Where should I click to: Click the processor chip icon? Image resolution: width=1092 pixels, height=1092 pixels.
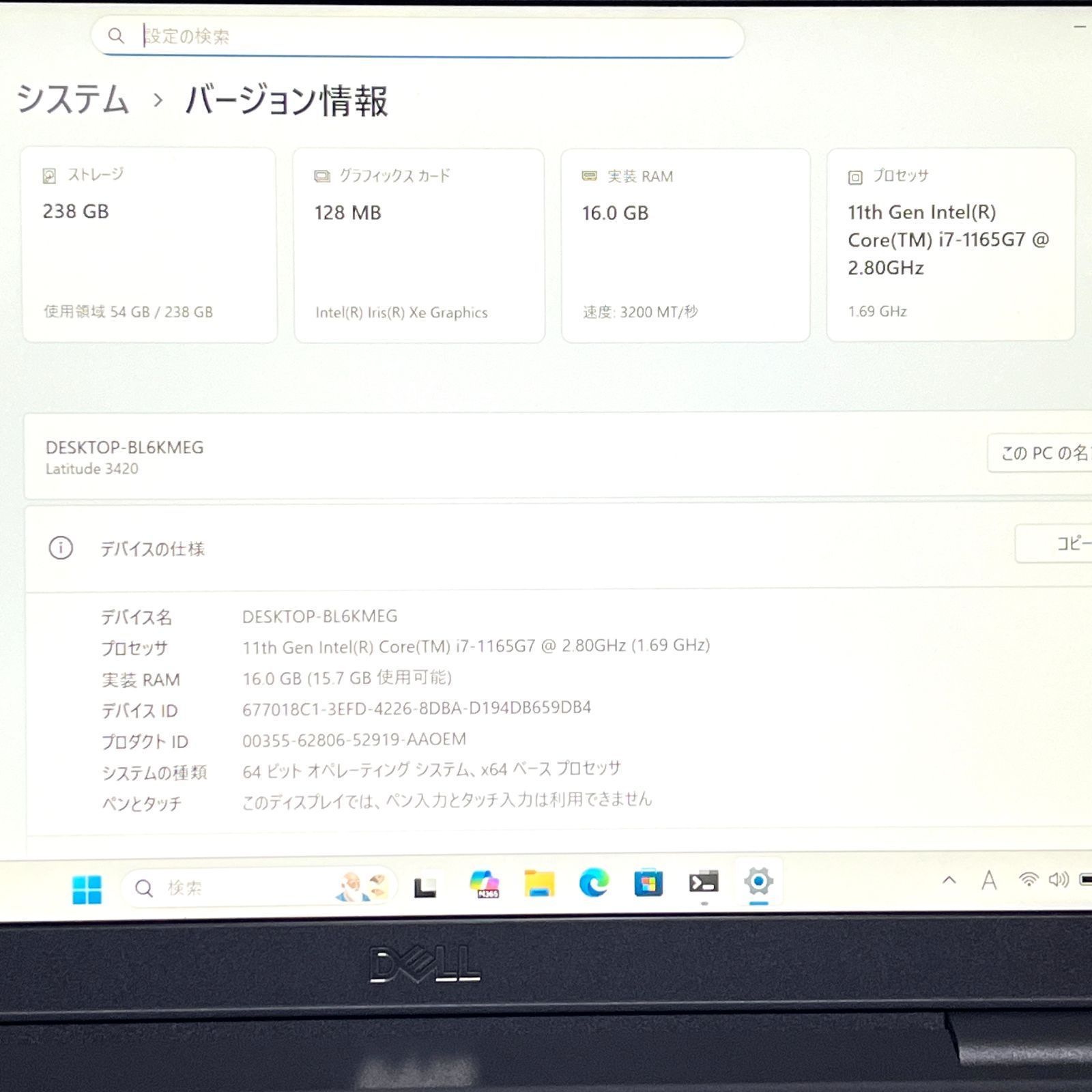[x=855, y=177]
